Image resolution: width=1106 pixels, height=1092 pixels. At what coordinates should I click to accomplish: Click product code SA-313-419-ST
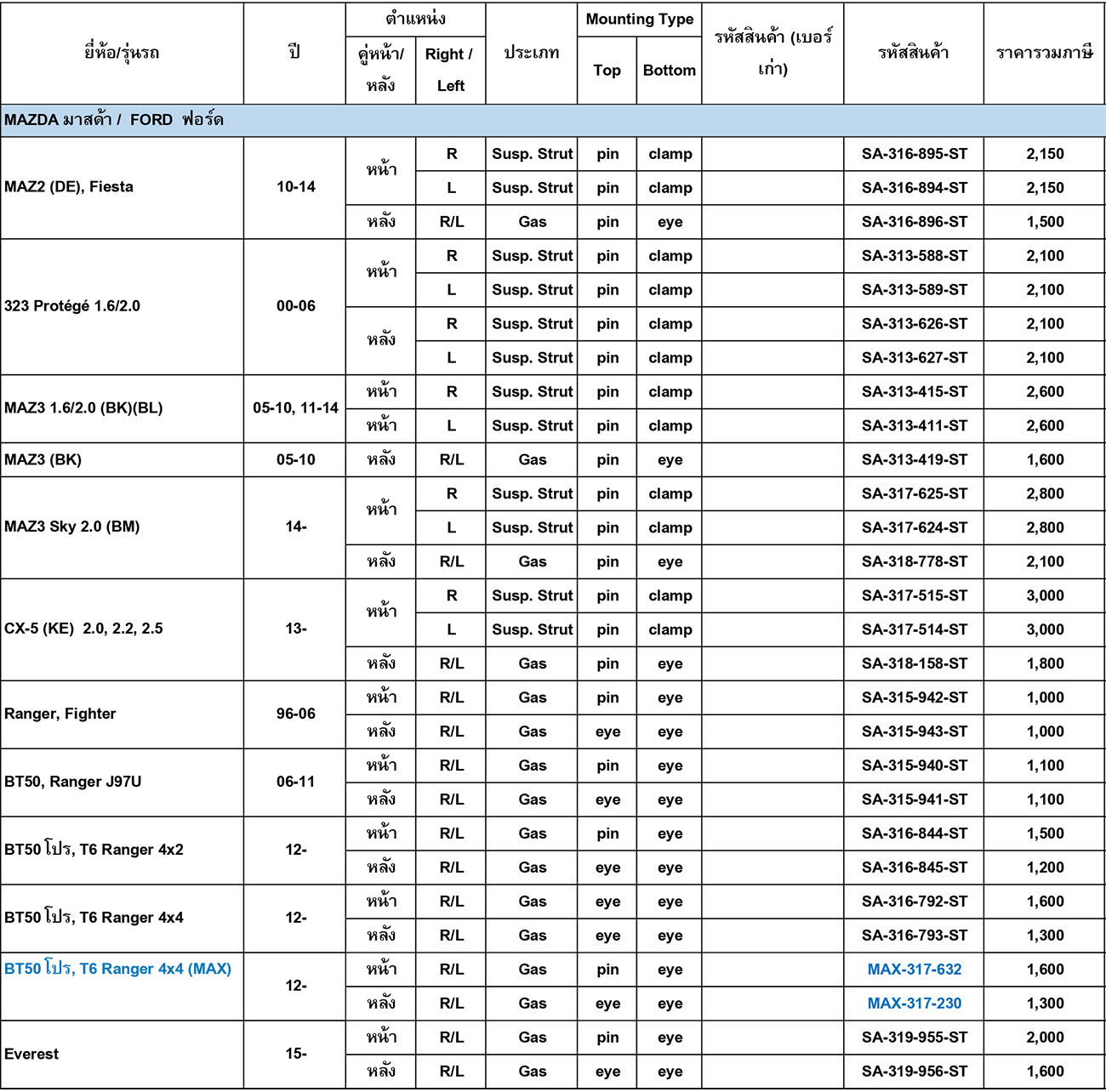point(914,460)
